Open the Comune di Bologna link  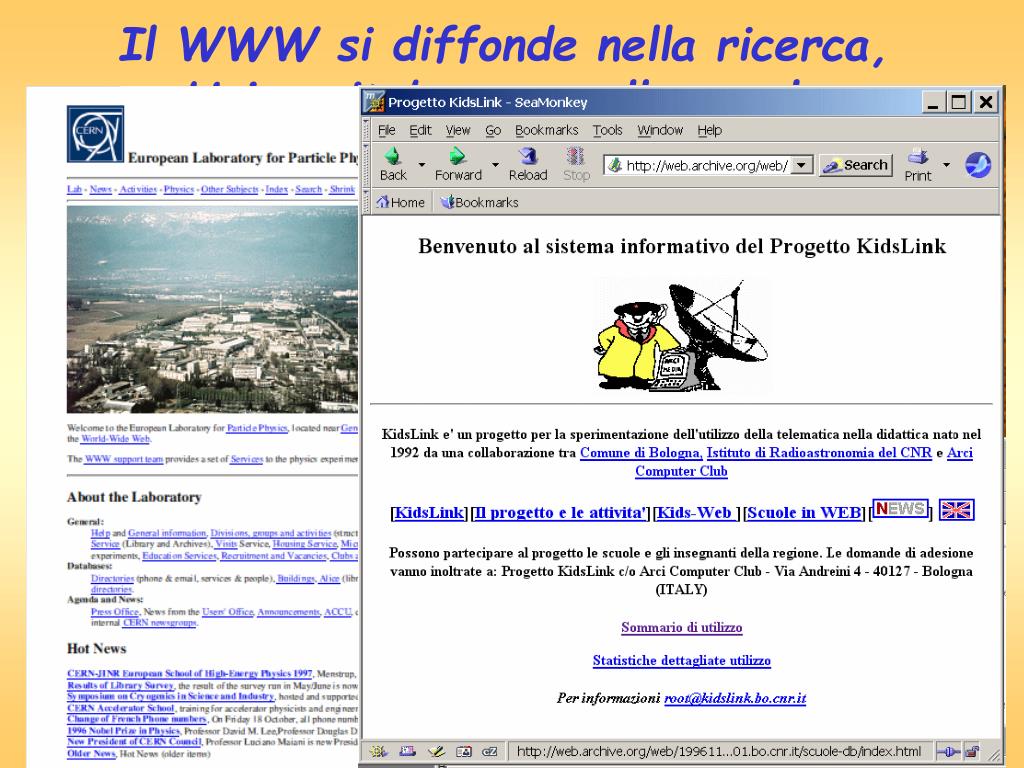[641, 453]
